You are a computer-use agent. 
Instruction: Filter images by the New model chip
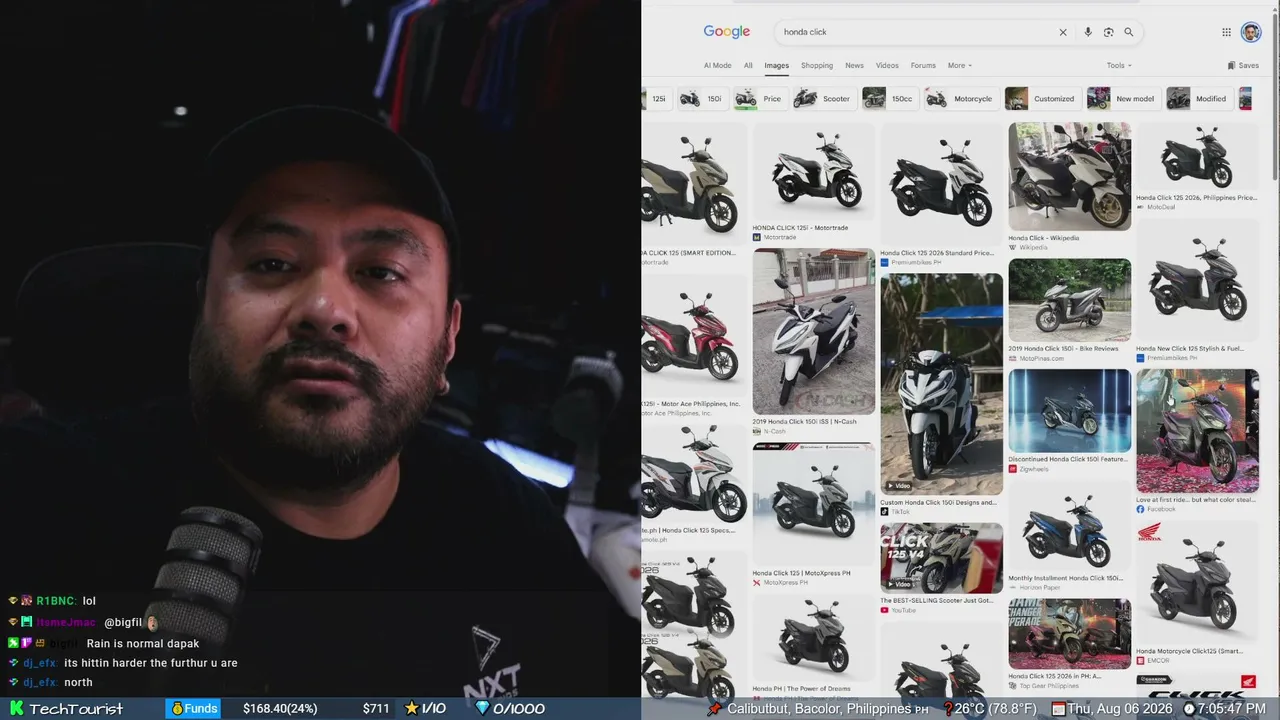(x=1122, y=99)
